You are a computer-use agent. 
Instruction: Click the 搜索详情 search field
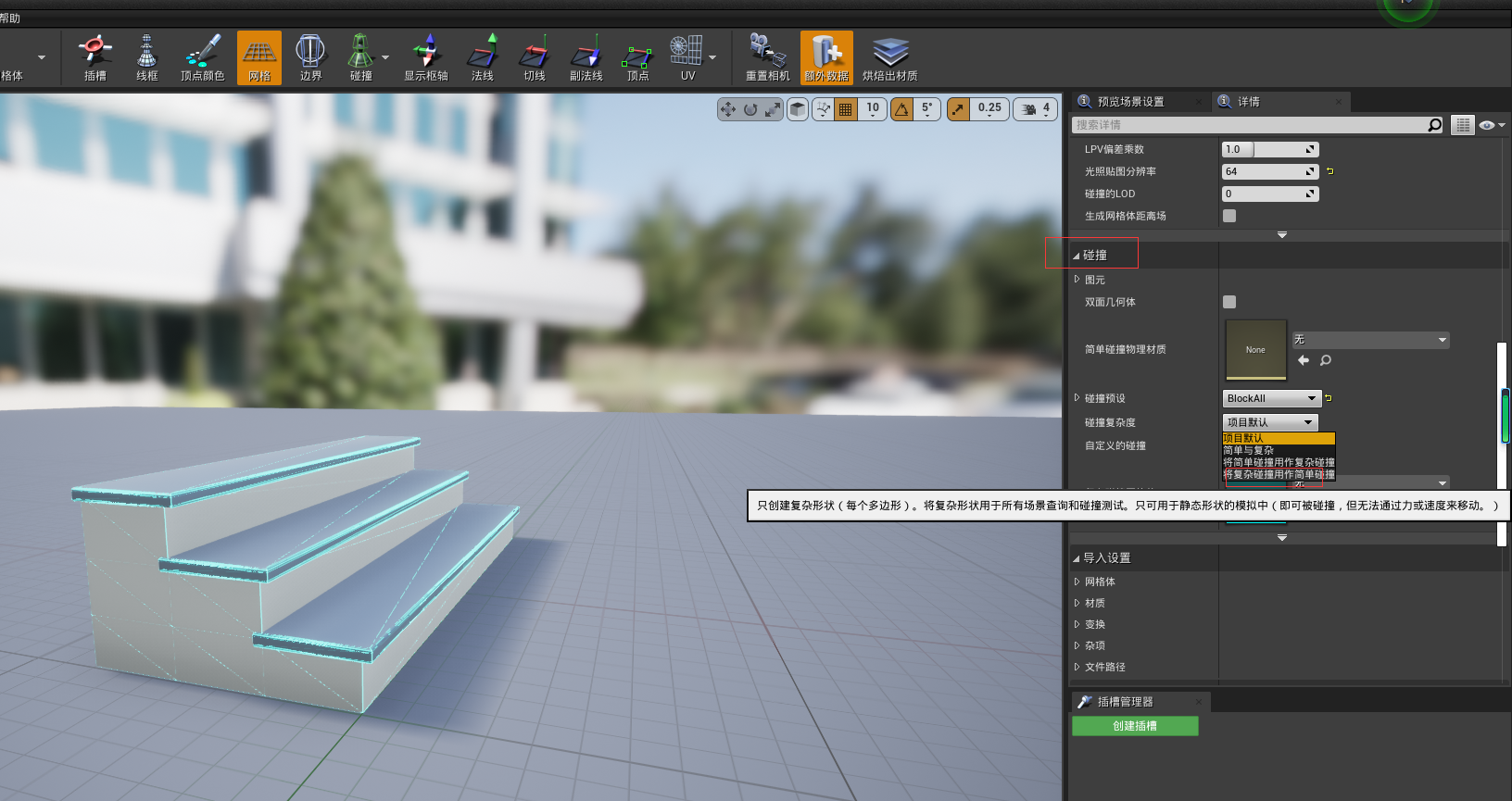[x=1249, y=125]
